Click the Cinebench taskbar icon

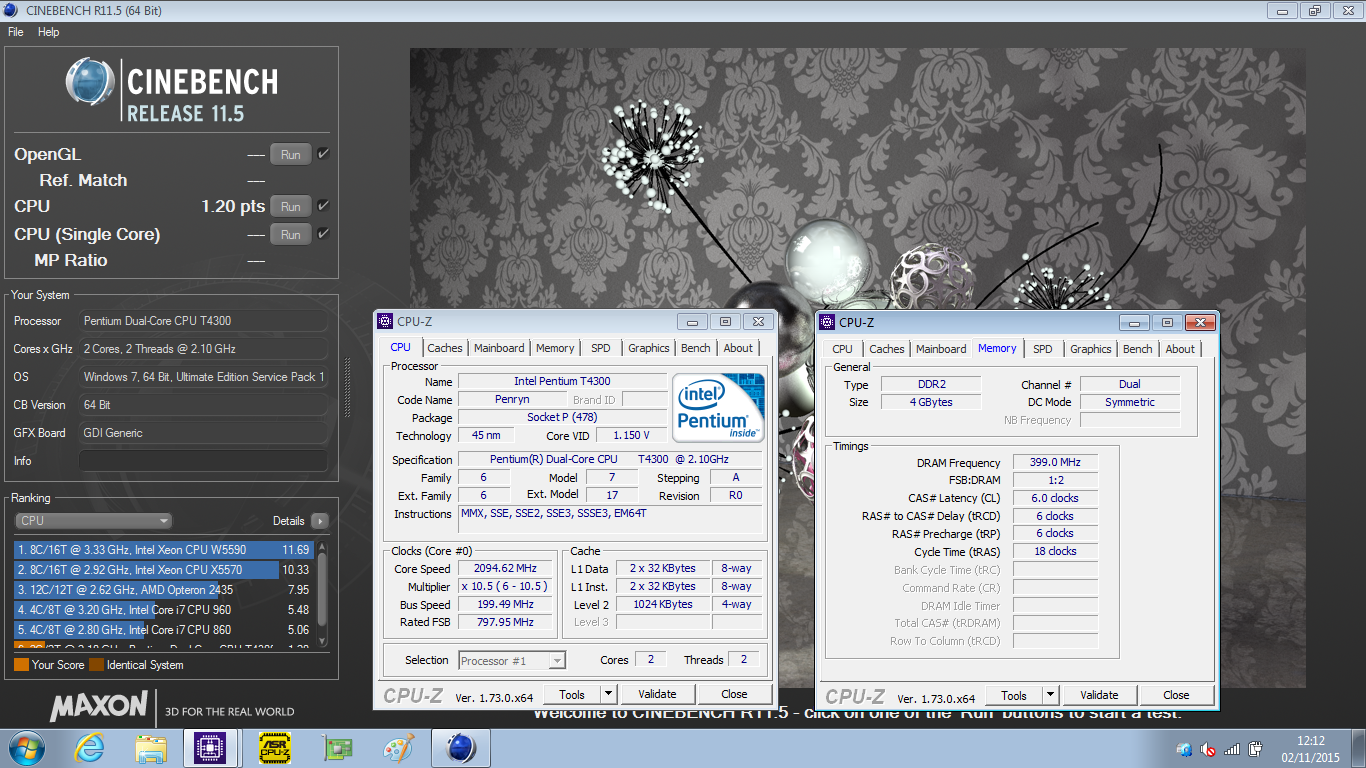[460, 748]
